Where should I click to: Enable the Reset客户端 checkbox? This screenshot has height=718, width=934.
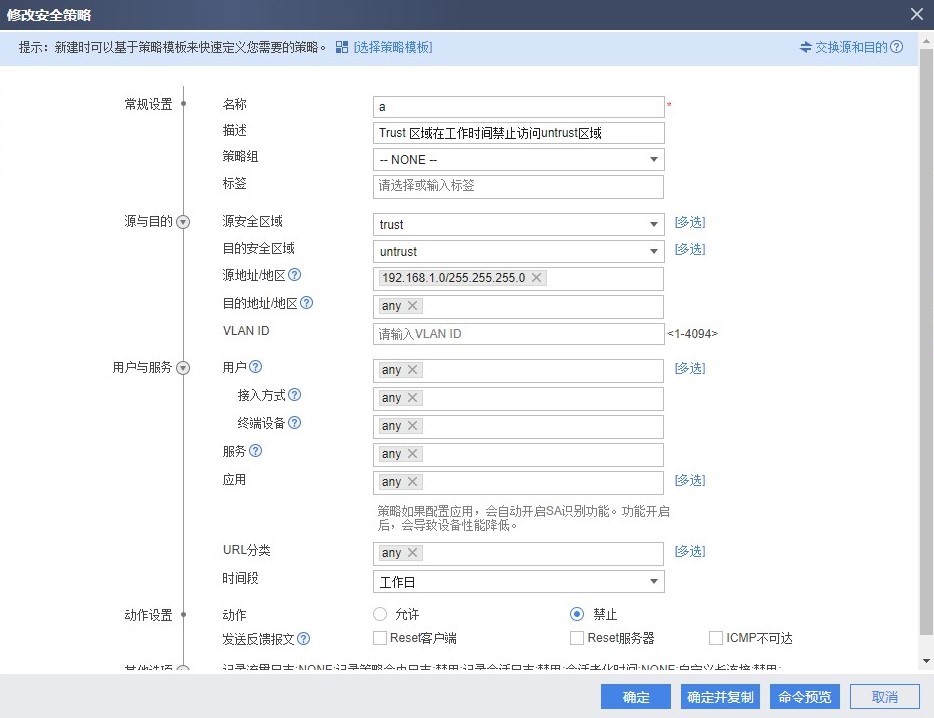click(380, 638)
